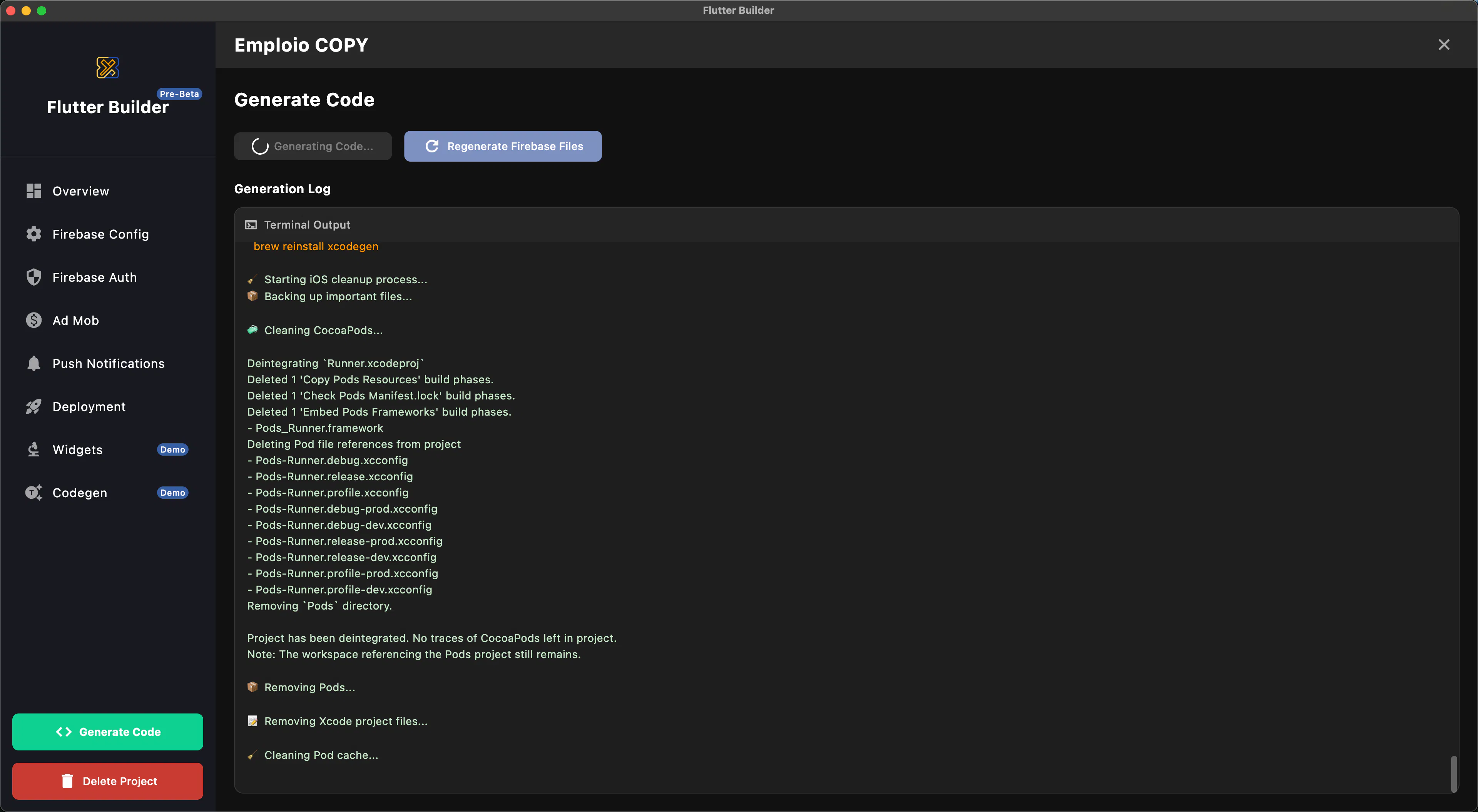1478x812 pixels.
Task: Click '- Pods-Runner.profile.xcconfig' log line
Action: 328,492
